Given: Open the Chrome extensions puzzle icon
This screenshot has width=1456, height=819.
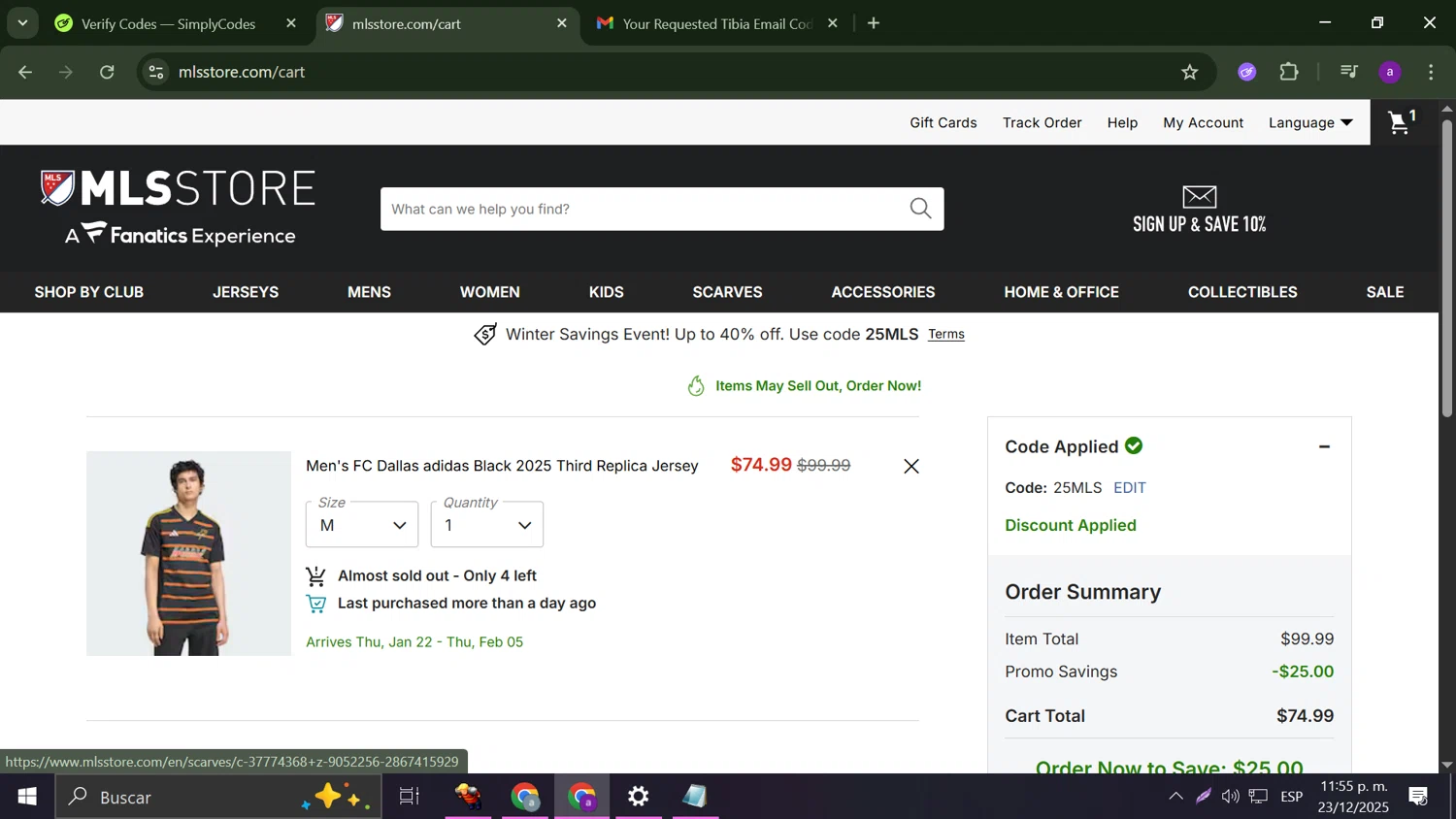Looking at the screenshot, I should [1289, 72].
